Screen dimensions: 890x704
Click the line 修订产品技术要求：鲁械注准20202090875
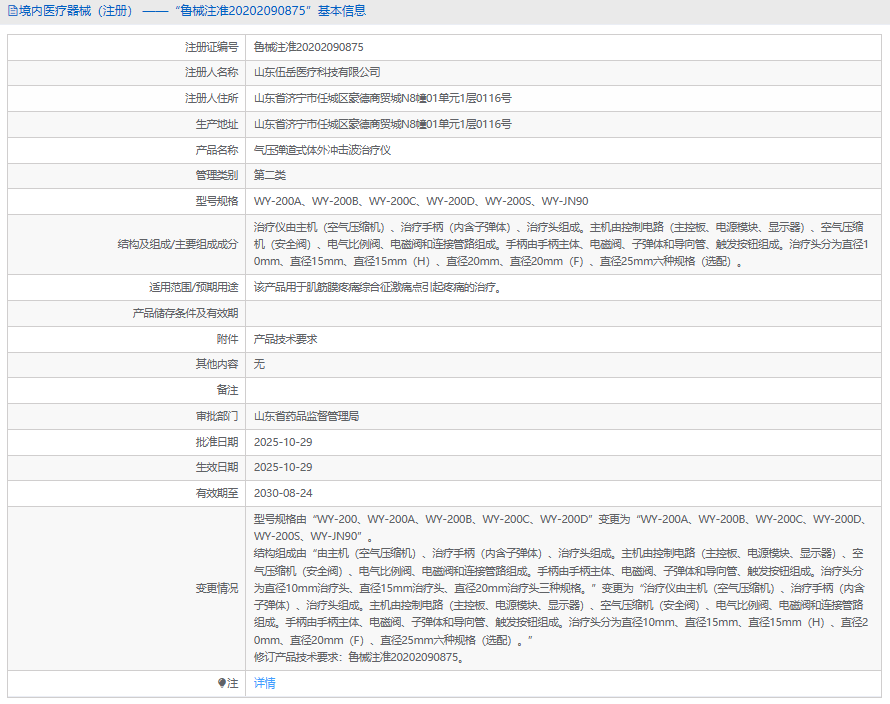pyautogui.click(x=360, y=657)
